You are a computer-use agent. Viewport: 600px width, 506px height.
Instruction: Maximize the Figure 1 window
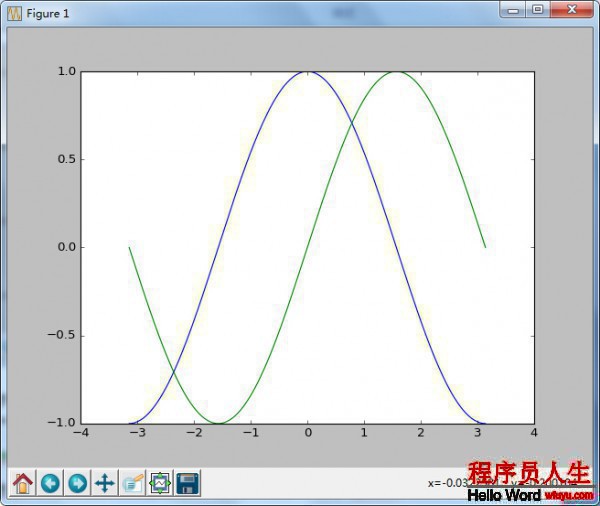[538, 10]
